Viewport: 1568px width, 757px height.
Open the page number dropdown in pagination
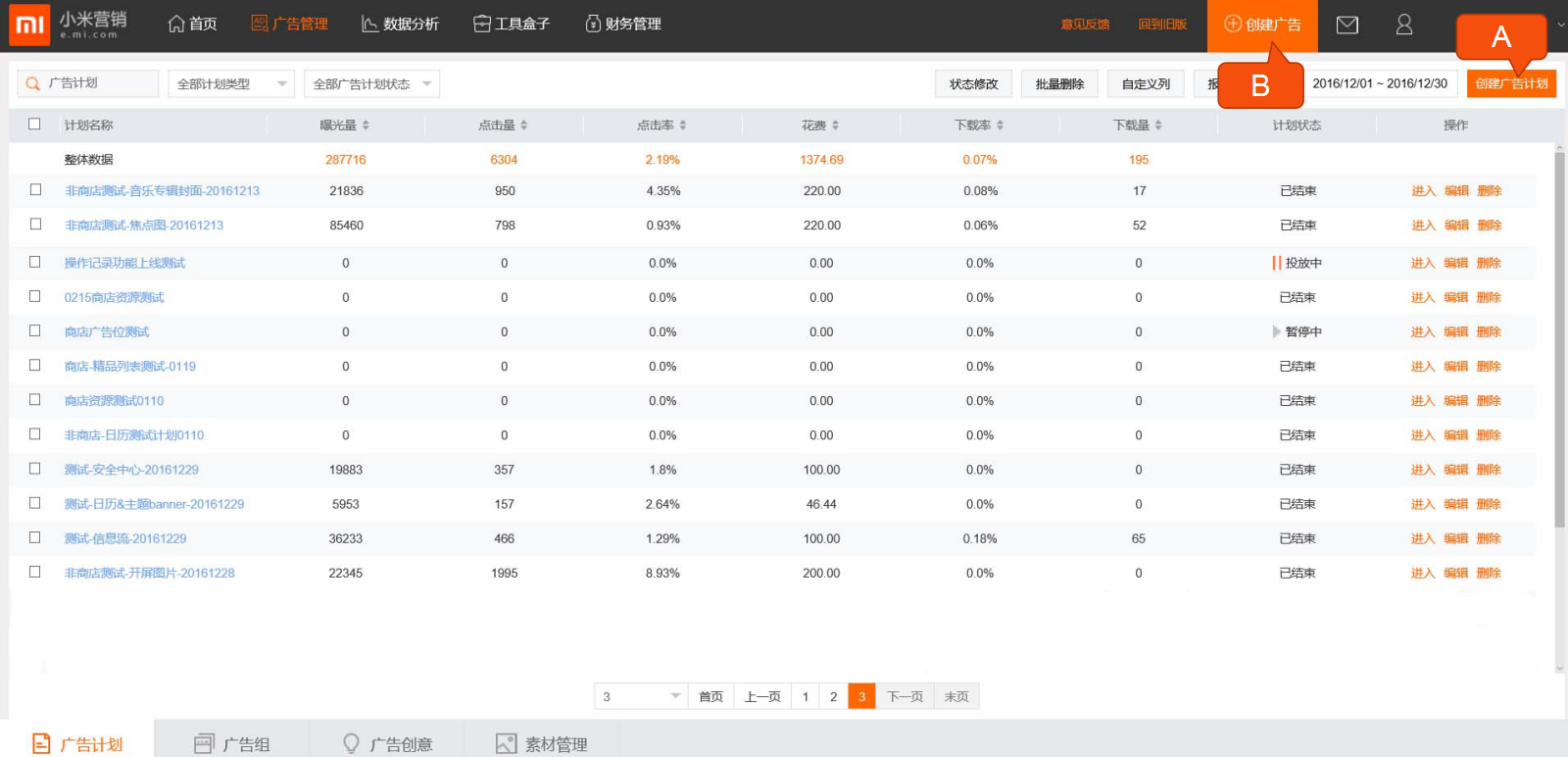pos(640,696)
